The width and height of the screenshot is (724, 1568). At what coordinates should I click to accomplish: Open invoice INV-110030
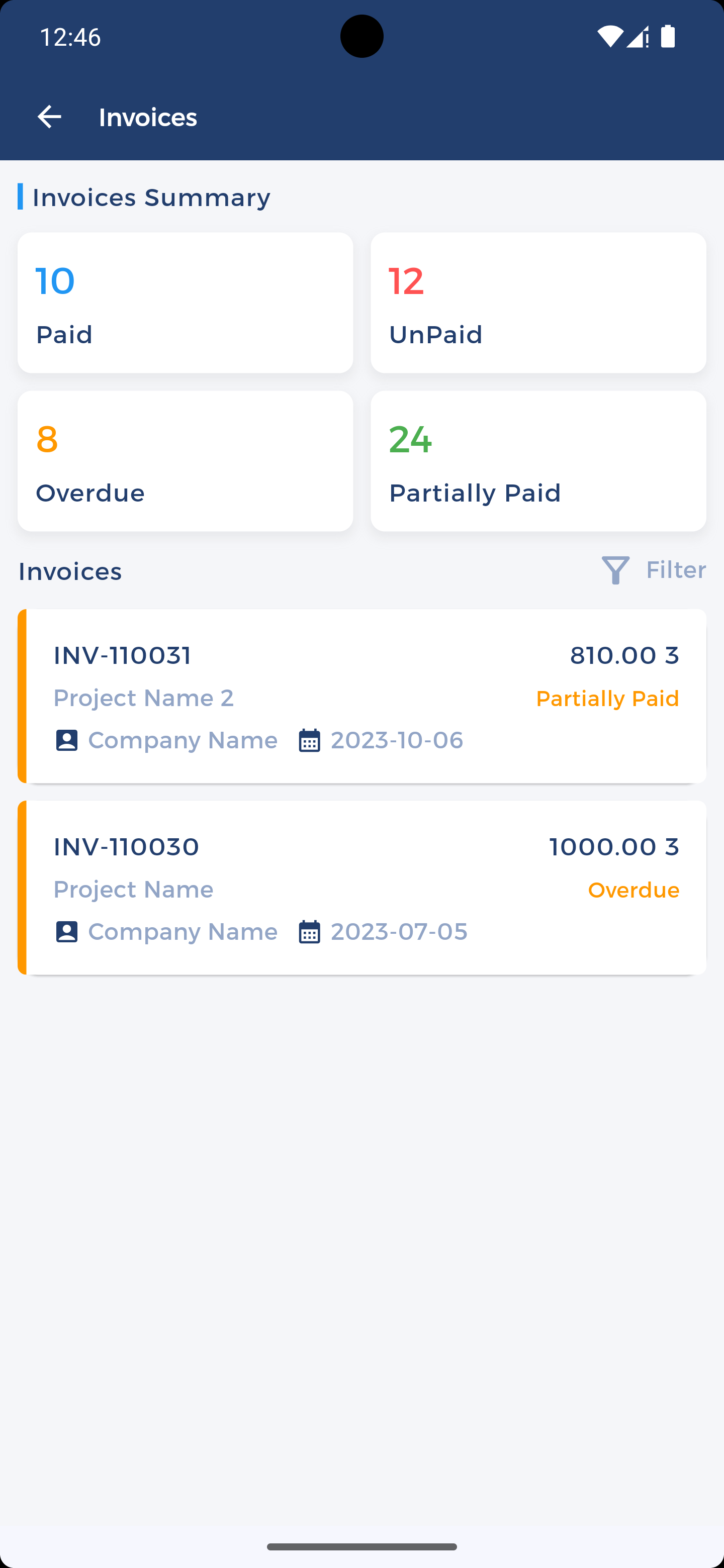pos(126,847)
